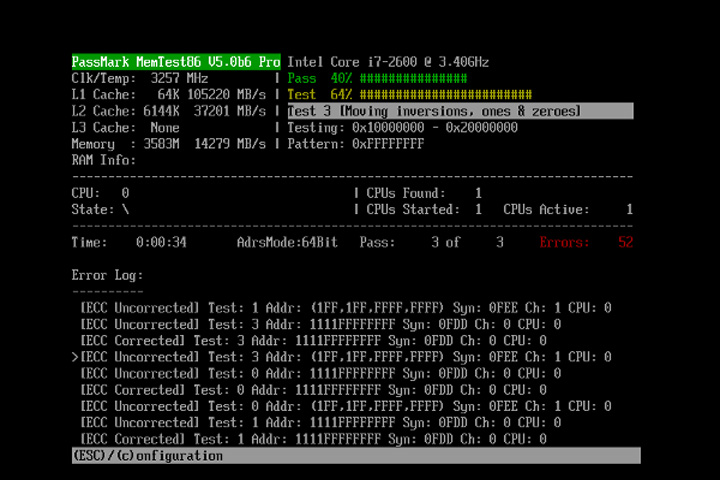The height and width of the screenshot is (480, 720).
Task: Click the RAM Info label
Action: (x=104, y=160)
